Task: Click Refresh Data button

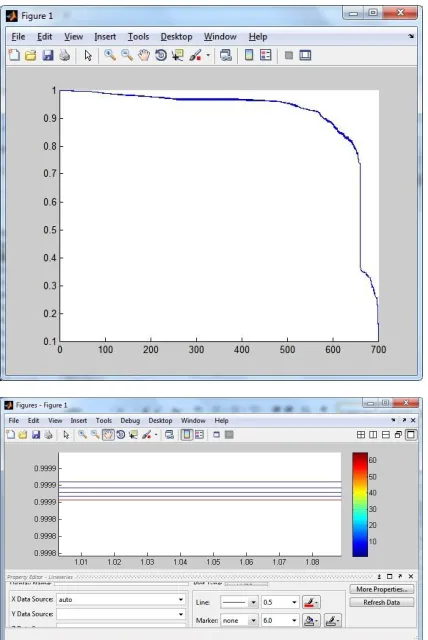Action: click(381, 602)
